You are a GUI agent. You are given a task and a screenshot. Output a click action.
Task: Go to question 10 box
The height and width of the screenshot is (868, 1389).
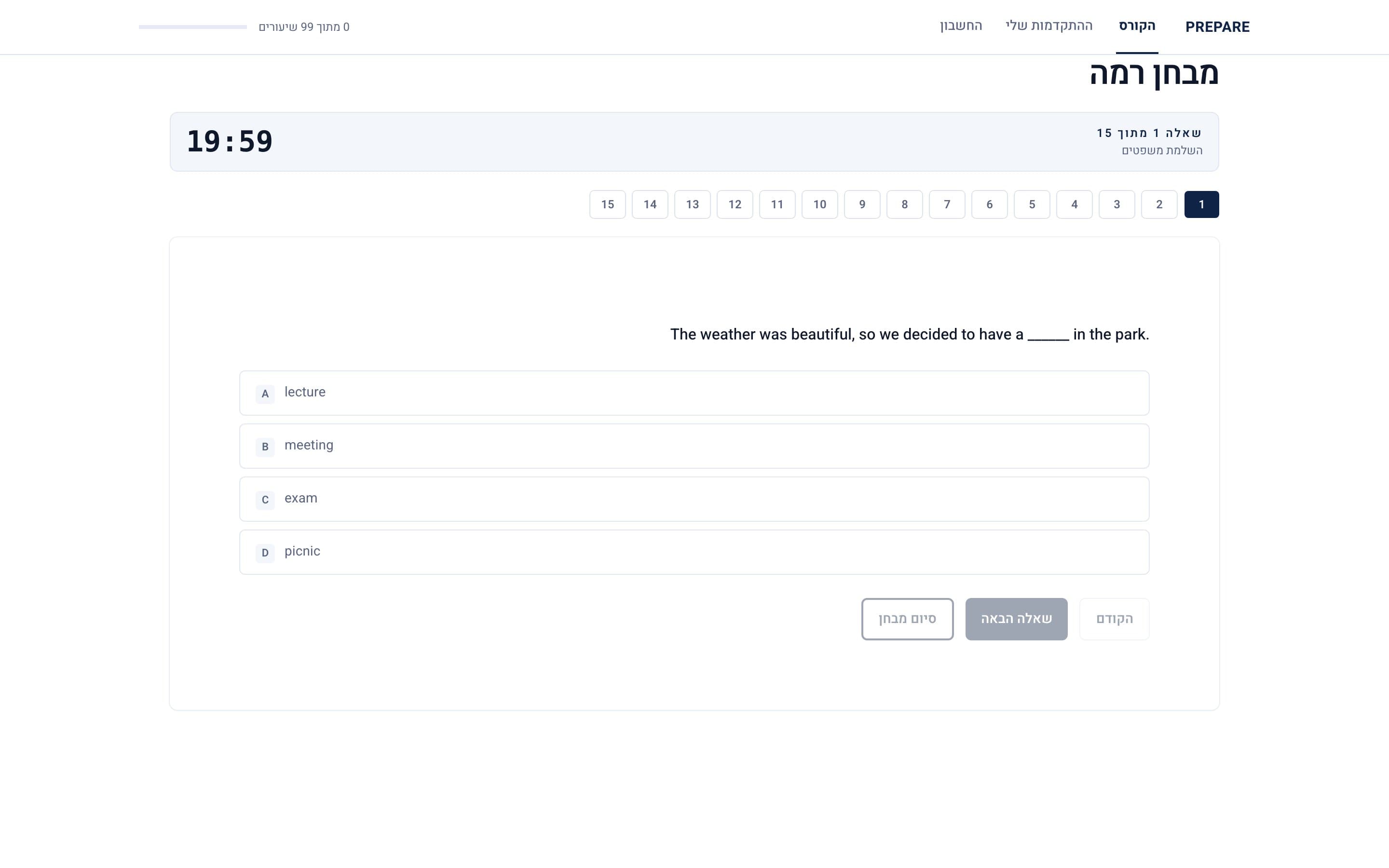819,204
